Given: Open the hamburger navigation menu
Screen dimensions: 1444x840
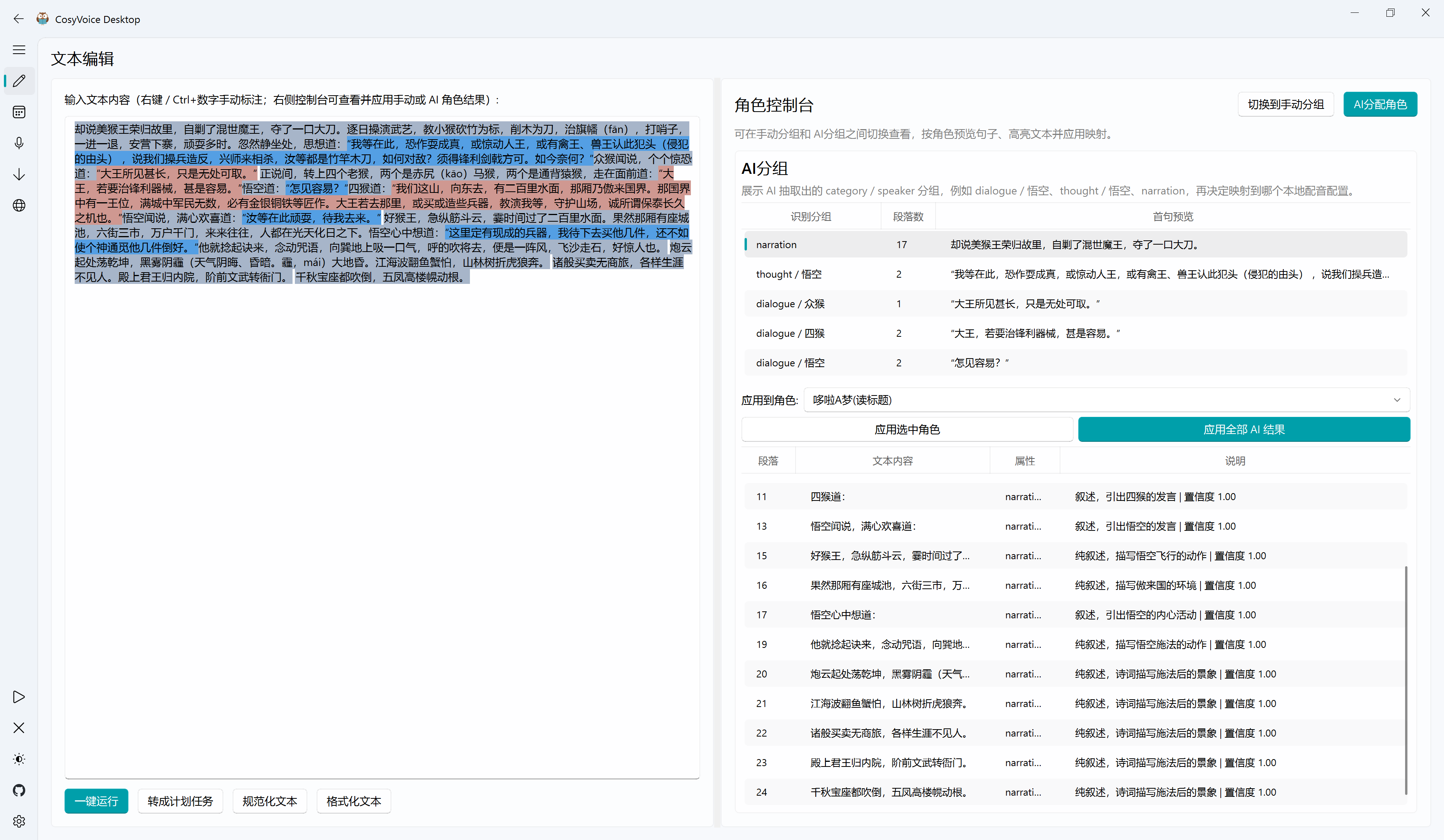Looking at the screenshot, I should 19,50.
